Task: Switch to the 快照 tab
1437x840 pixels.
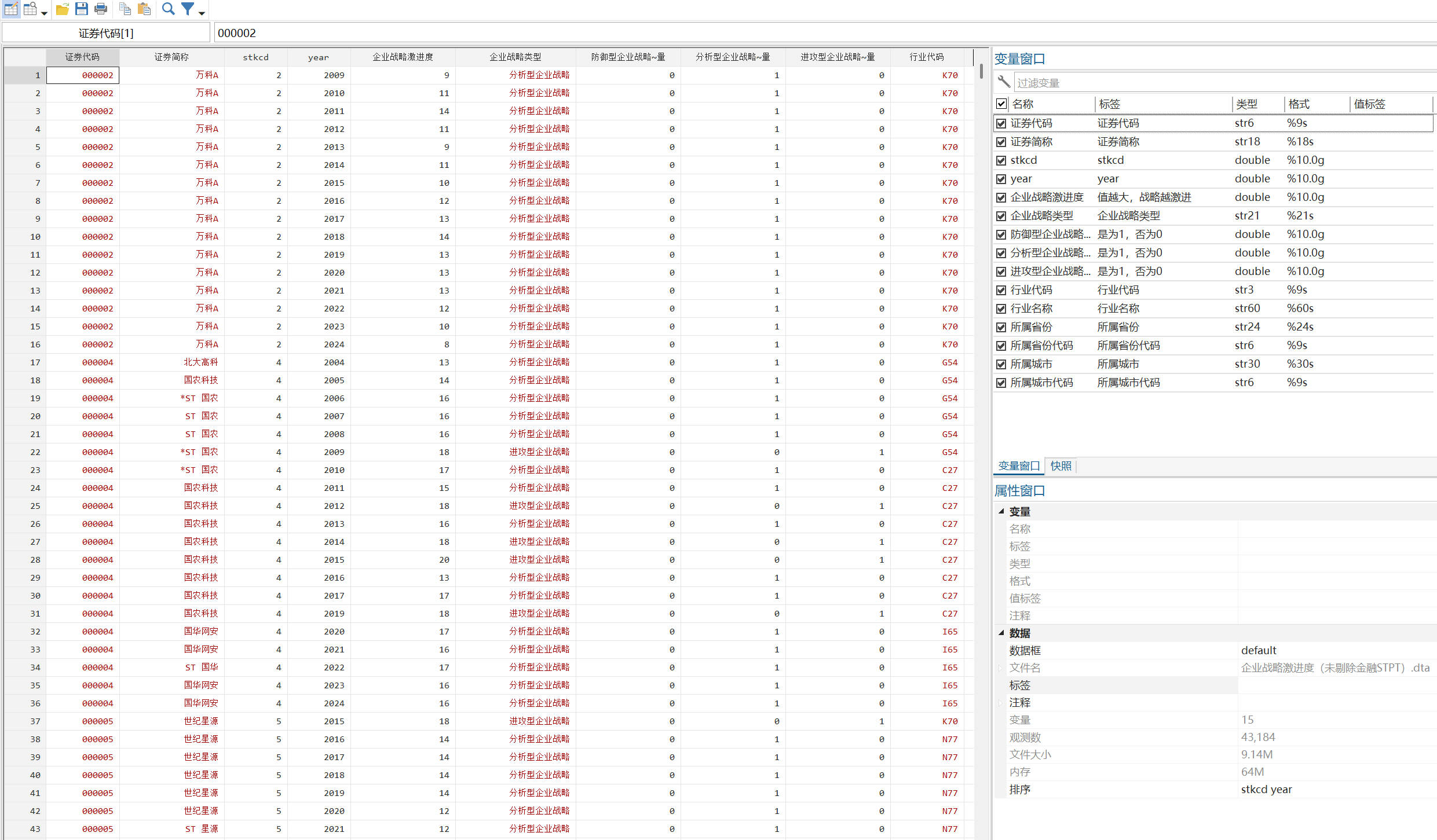Action: click(x=1061, y=466)
